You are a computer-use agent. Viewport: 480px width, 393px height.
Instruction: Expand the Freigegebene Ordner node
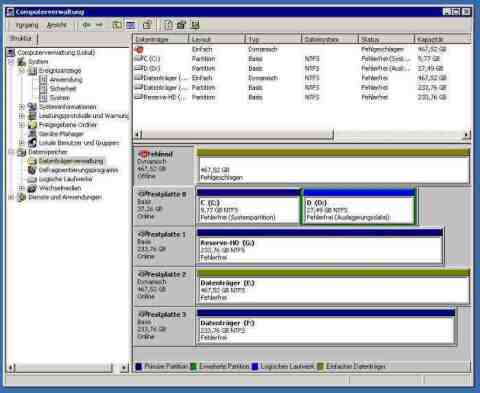click(22, 125)
